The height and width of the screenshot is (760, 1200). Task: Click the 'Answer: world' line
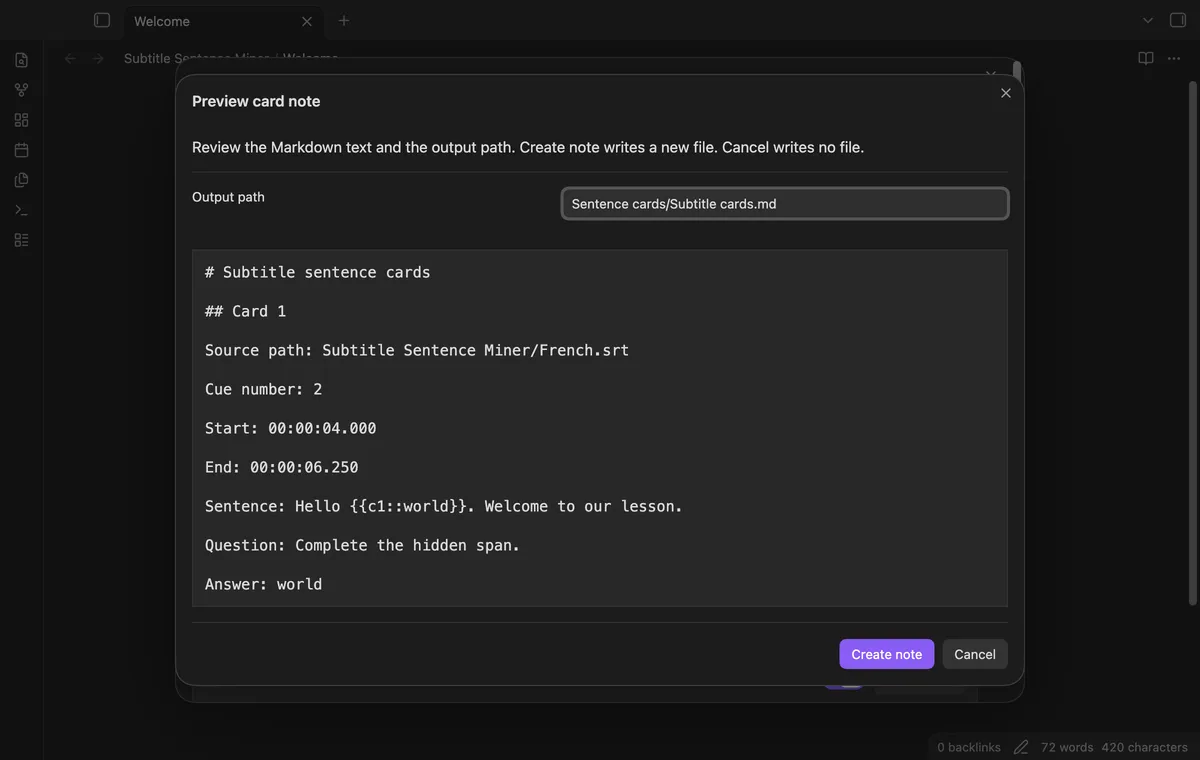click(x=264, y=584)
